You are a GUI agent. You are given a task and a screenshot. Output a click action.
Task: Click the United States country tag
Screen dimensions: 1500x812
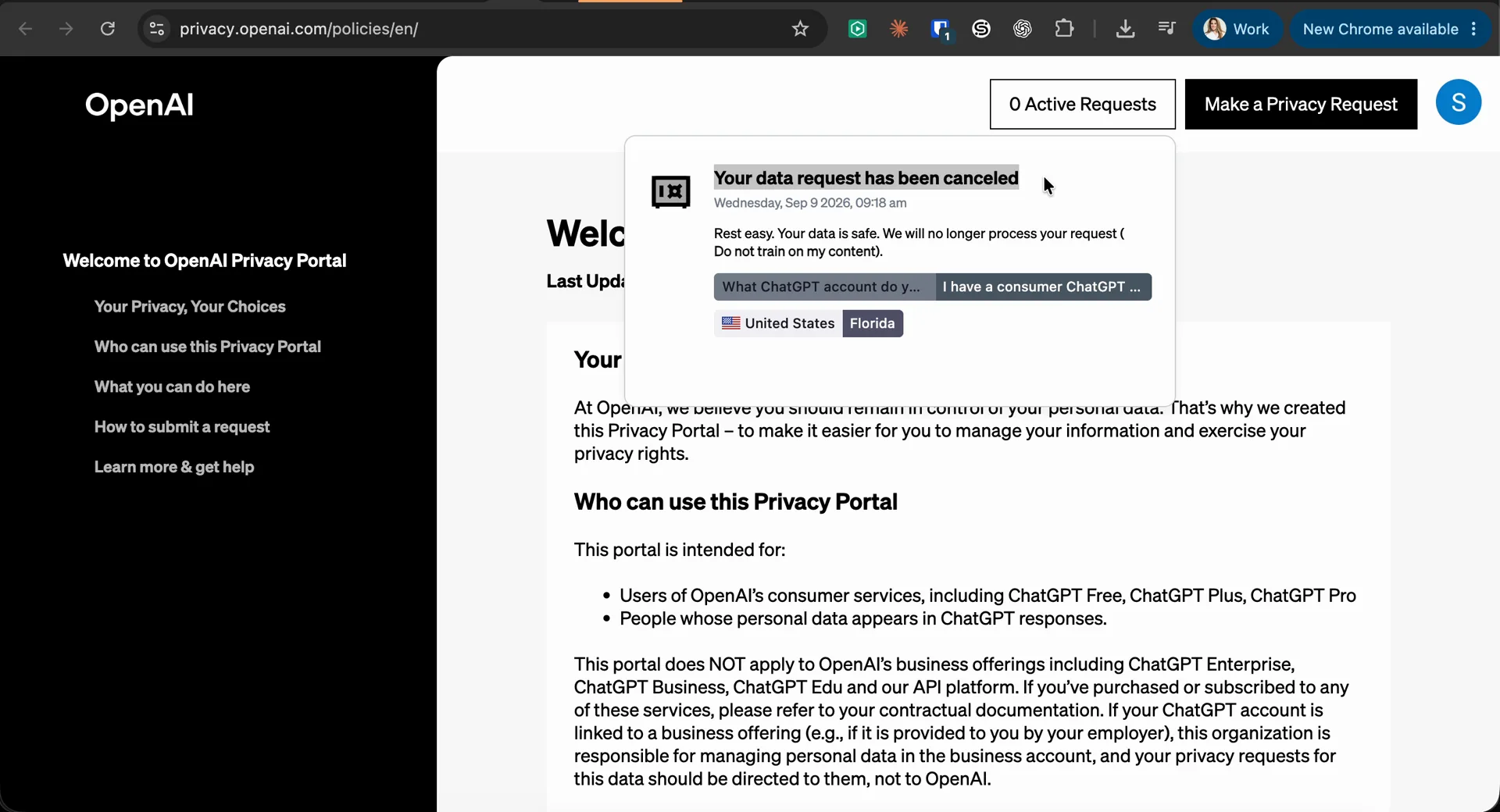click(778, 323)
